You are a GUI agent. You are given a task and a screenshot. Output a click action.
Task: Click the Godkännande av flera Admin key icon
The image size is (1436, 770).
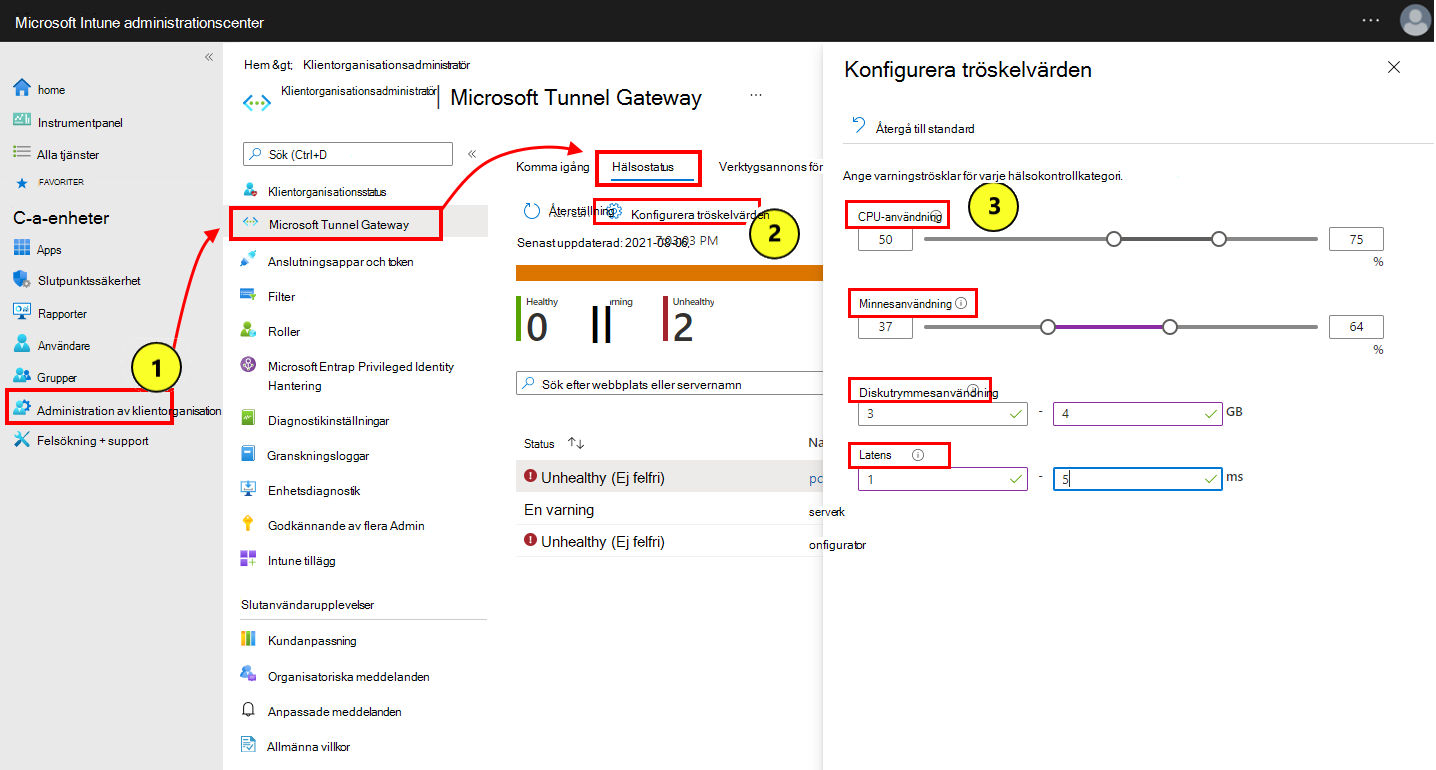point(249,524)
